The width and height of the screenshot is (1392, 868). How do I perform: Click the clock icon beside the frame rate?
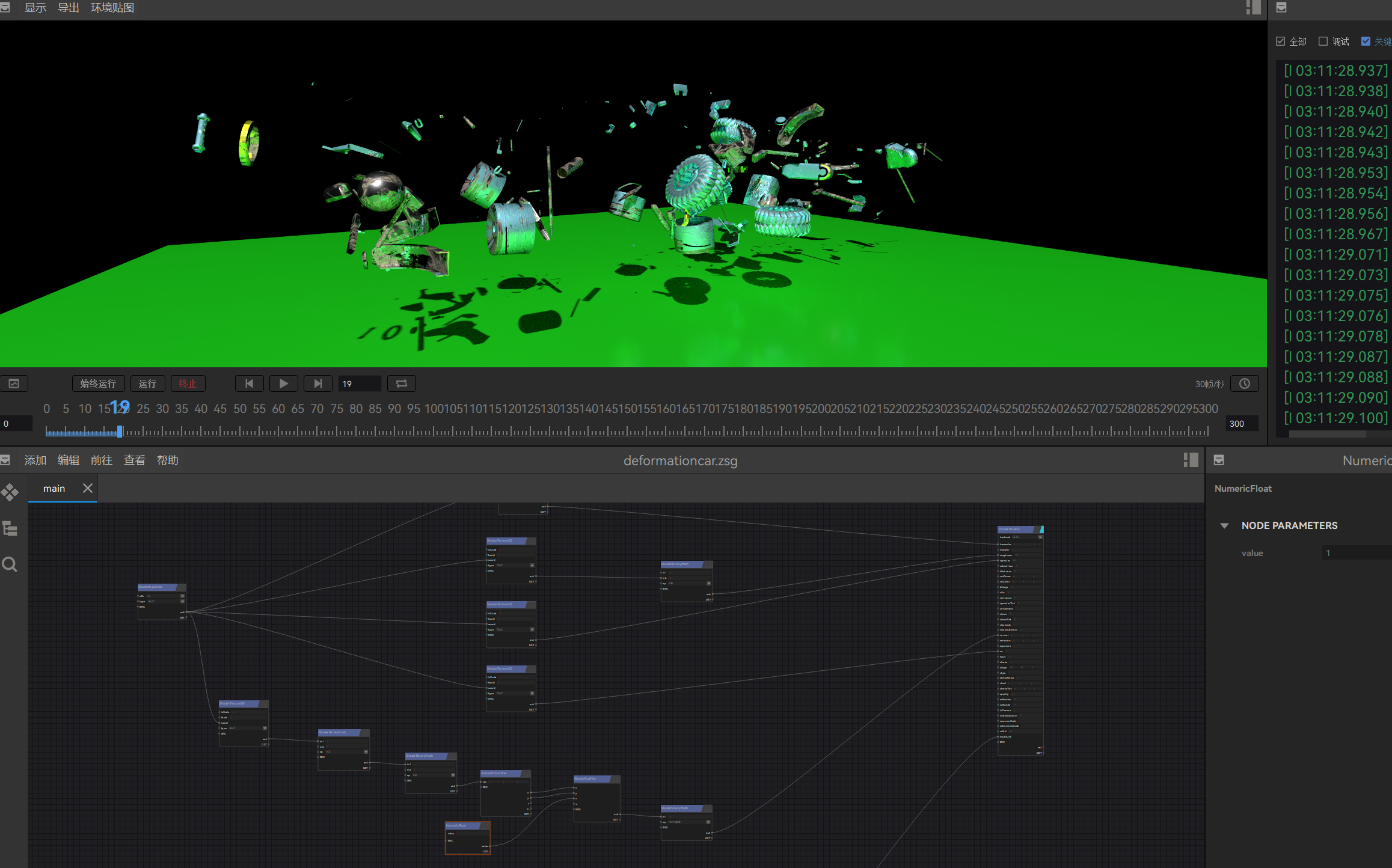point(1244,384)
